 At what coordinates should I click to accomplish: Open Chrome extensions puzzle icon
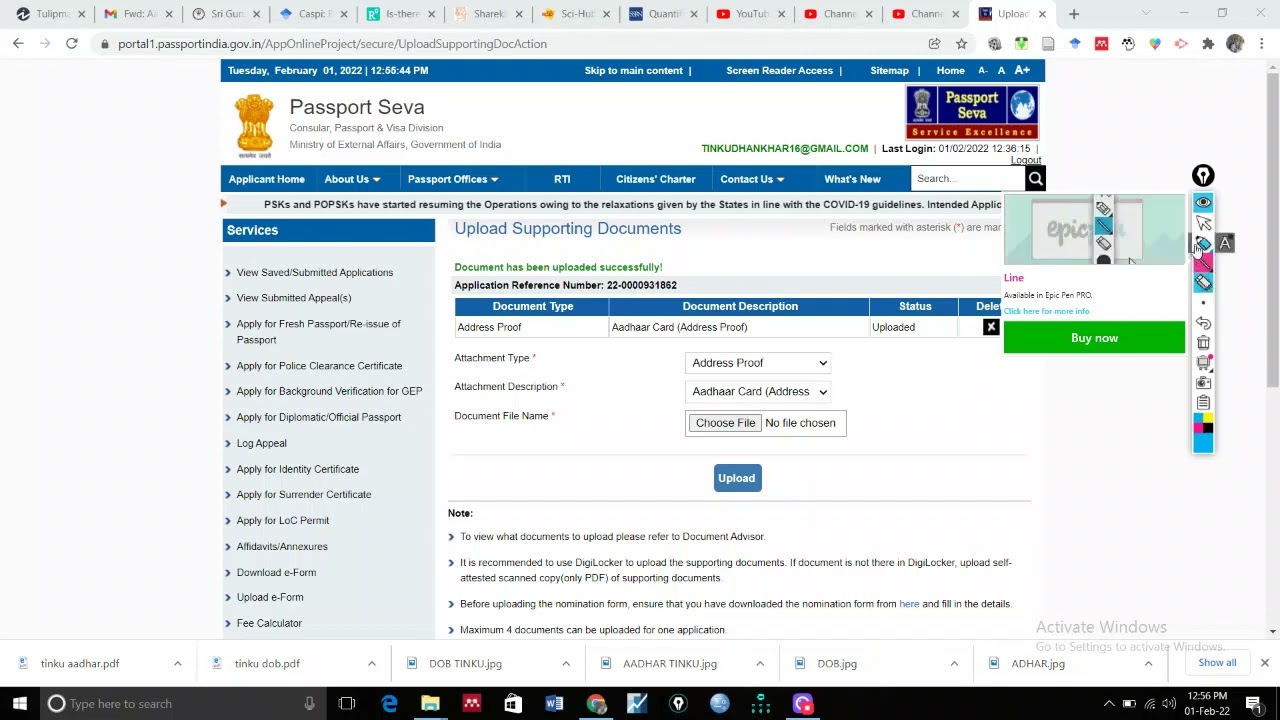1208,44
